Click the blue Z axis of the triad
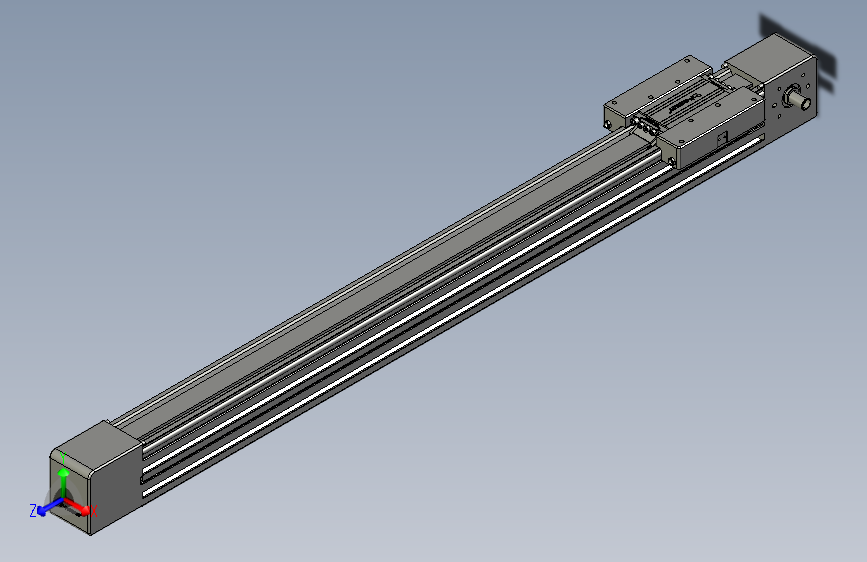 (50, 506)
